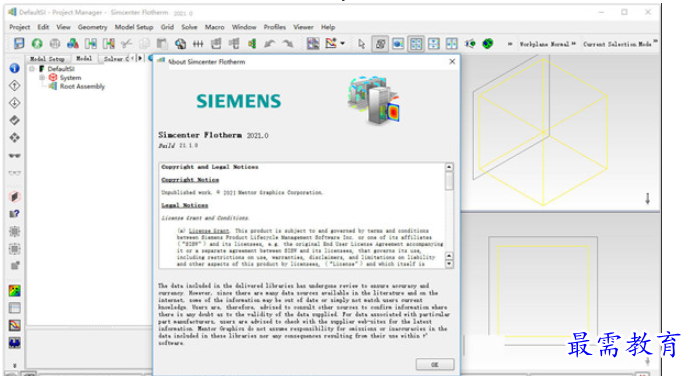The image size is (689, 376).
Task: Click legal notices scrollbar up arrow
Action: click(x=449, y=167)
